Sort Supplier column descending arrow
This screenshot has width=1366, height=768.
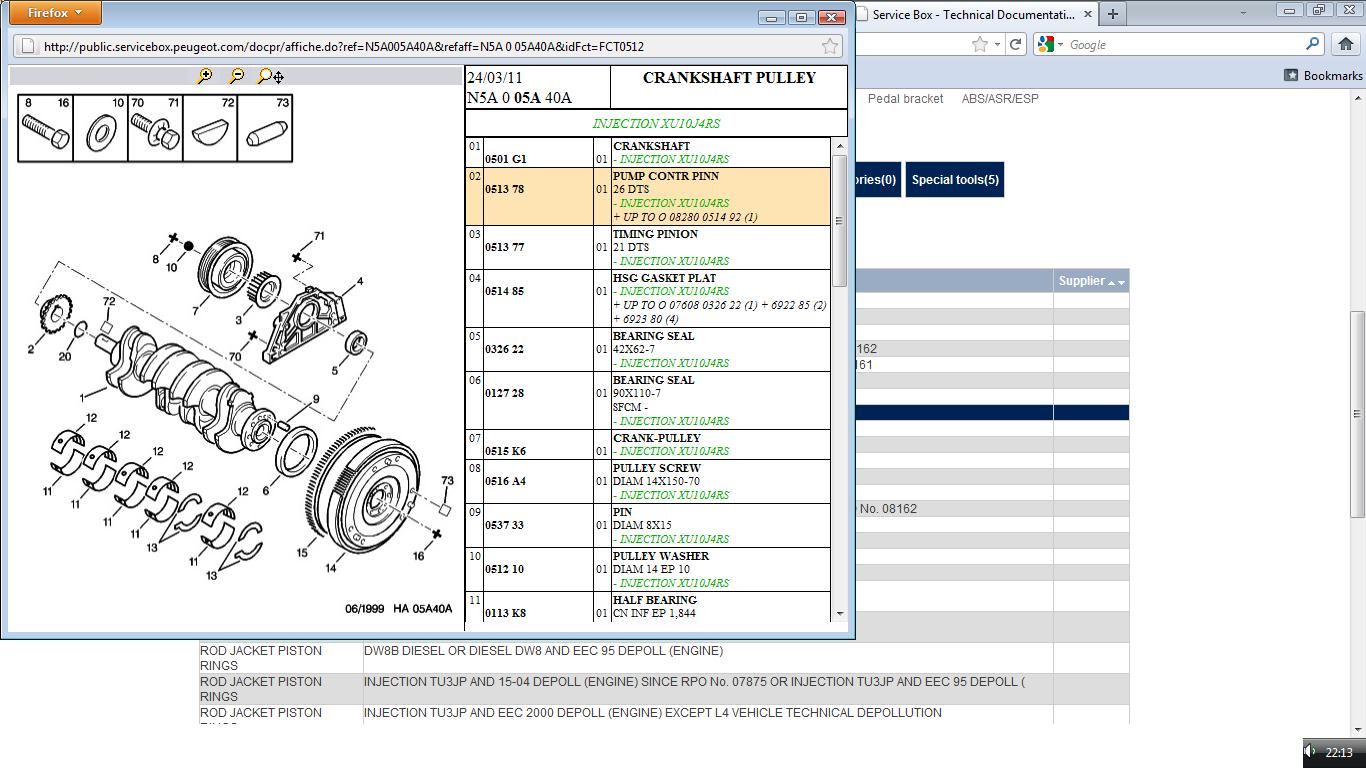click(x=1121, y=283)
